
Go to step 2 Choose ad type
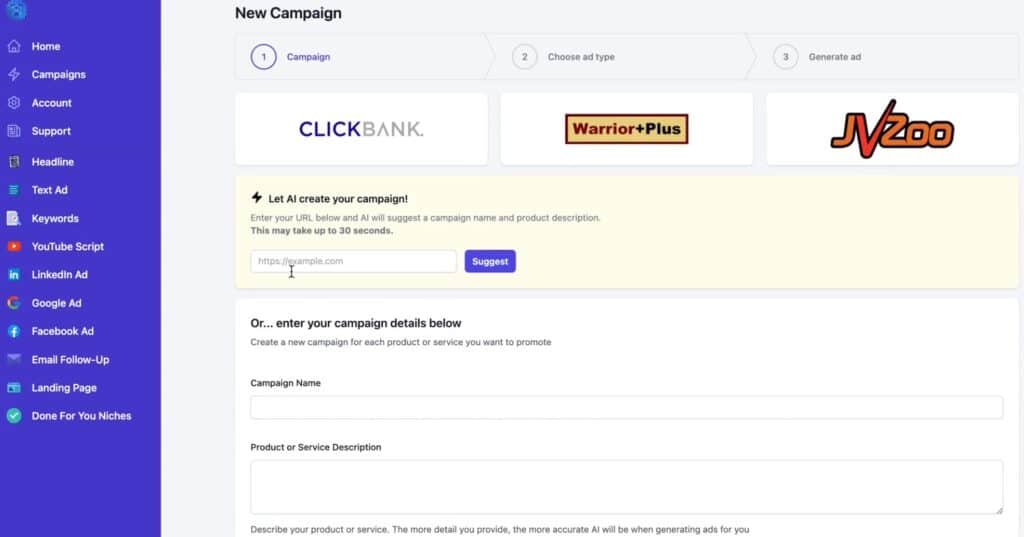580,57
